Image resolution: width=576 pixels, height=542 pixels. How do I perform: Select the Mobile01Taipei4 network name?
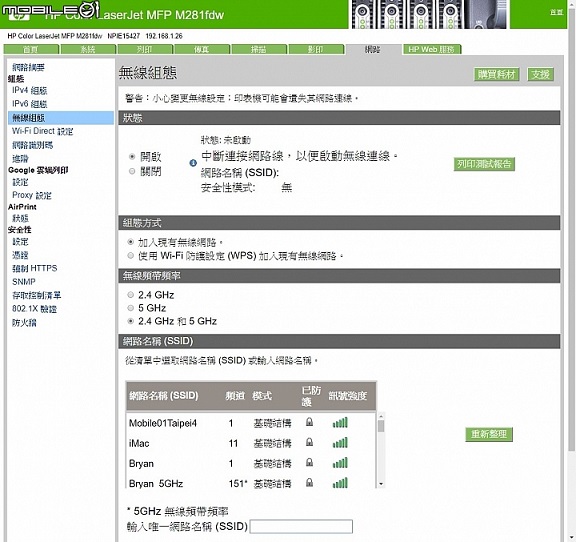click(163, 423)
